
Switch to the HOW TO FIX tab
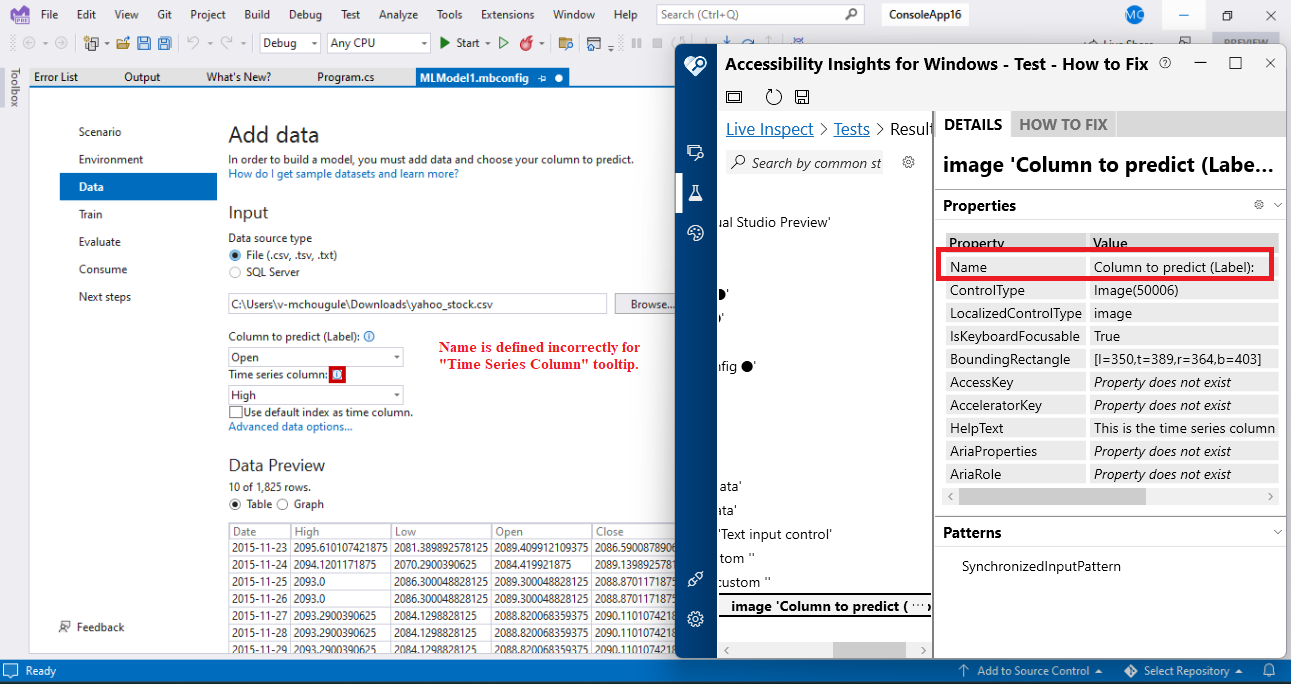(x=1062, y=124)
